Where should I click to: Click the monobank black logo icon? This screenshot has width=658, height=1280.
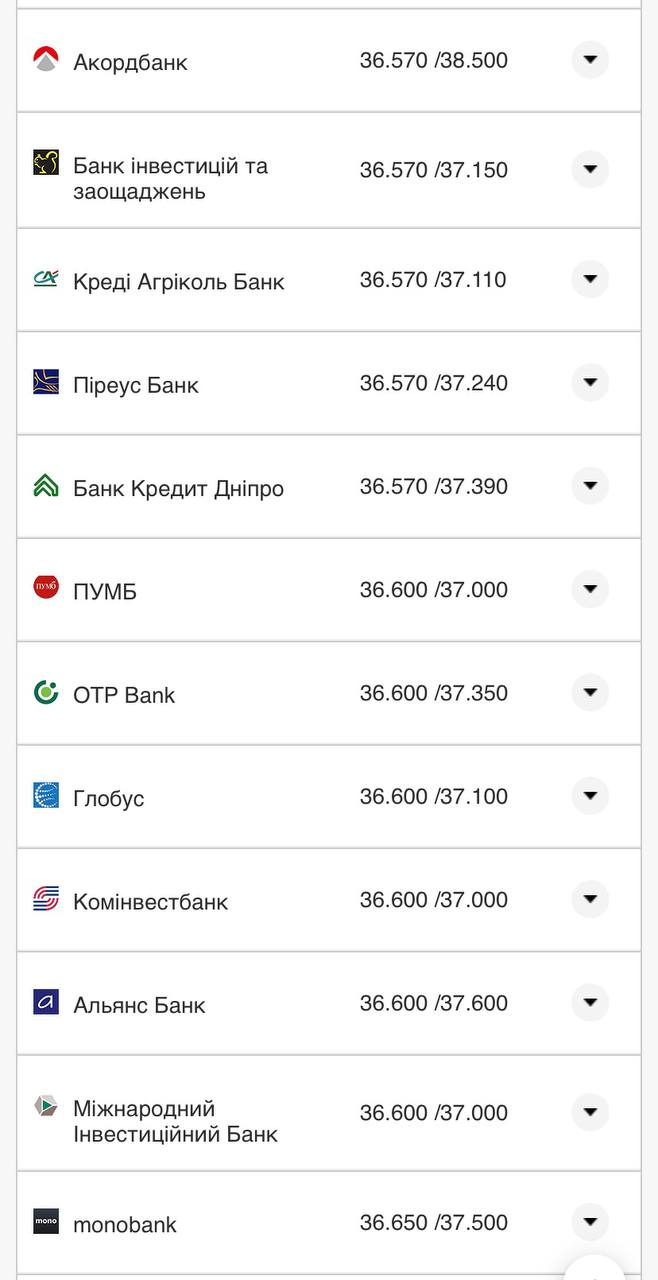tap(46, 1222)
